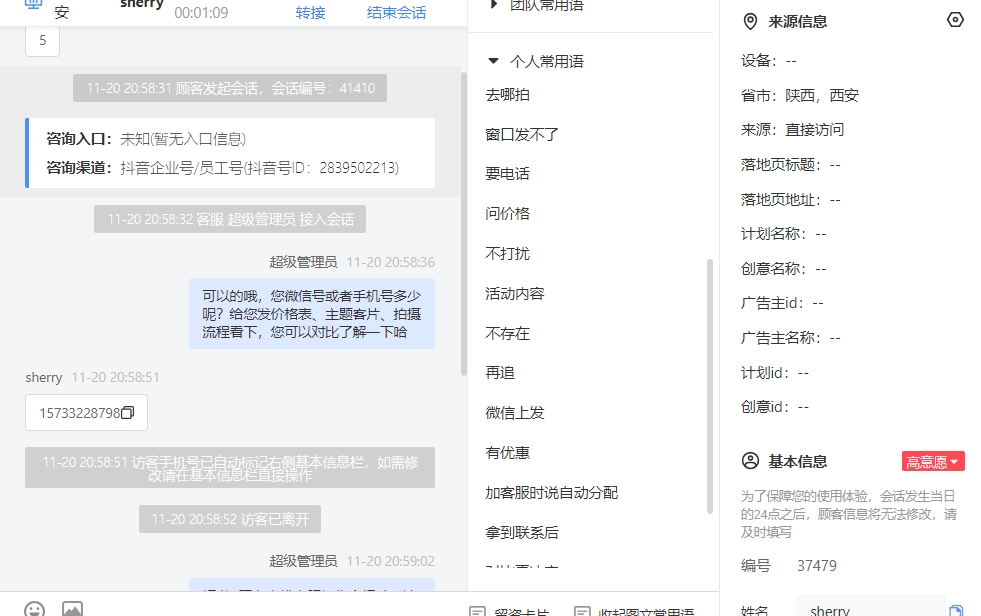Click the sherry sender name above the phone message

44,378
